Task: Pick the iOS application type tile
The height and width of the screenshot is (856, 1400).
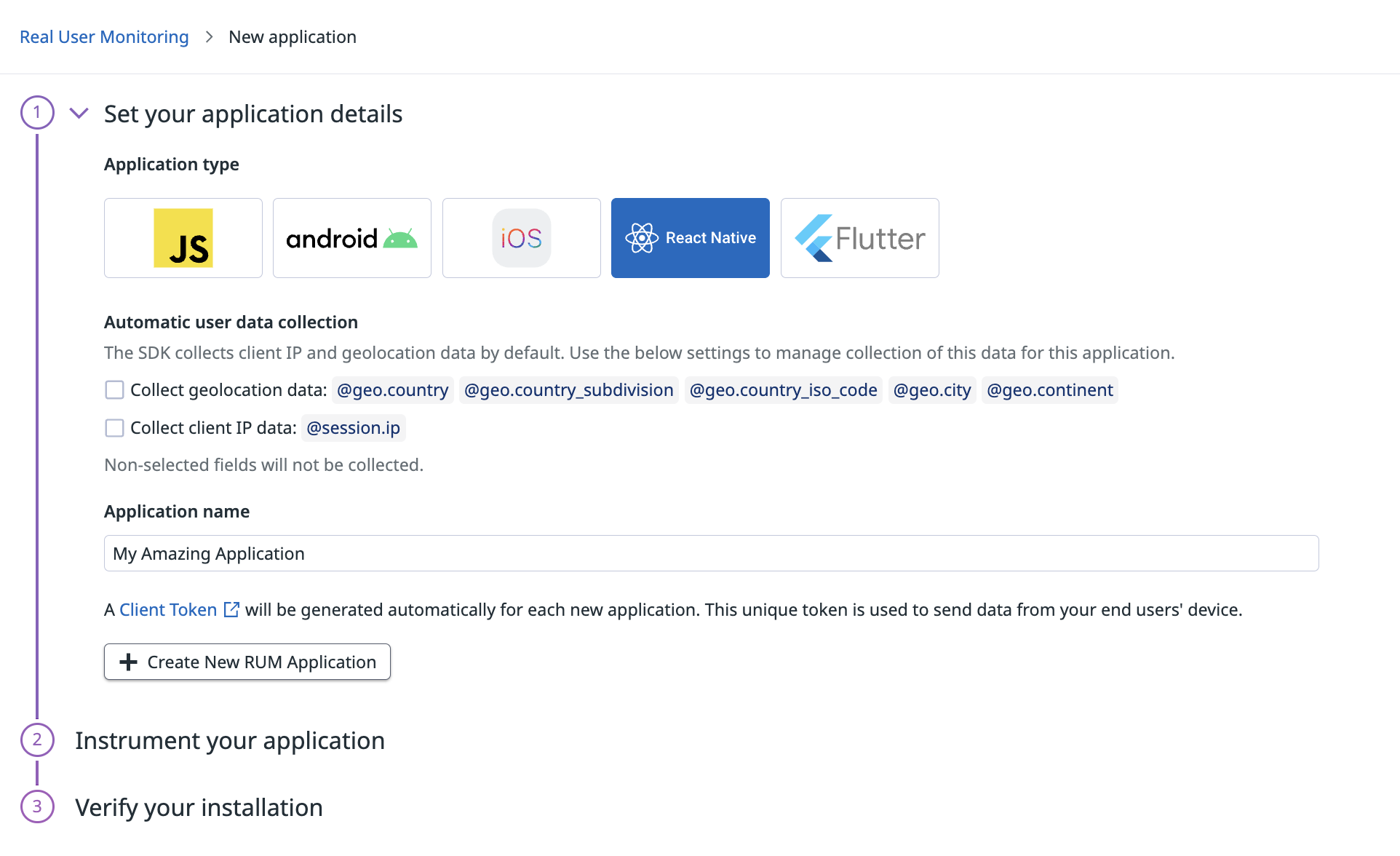Action: point(522,238)
